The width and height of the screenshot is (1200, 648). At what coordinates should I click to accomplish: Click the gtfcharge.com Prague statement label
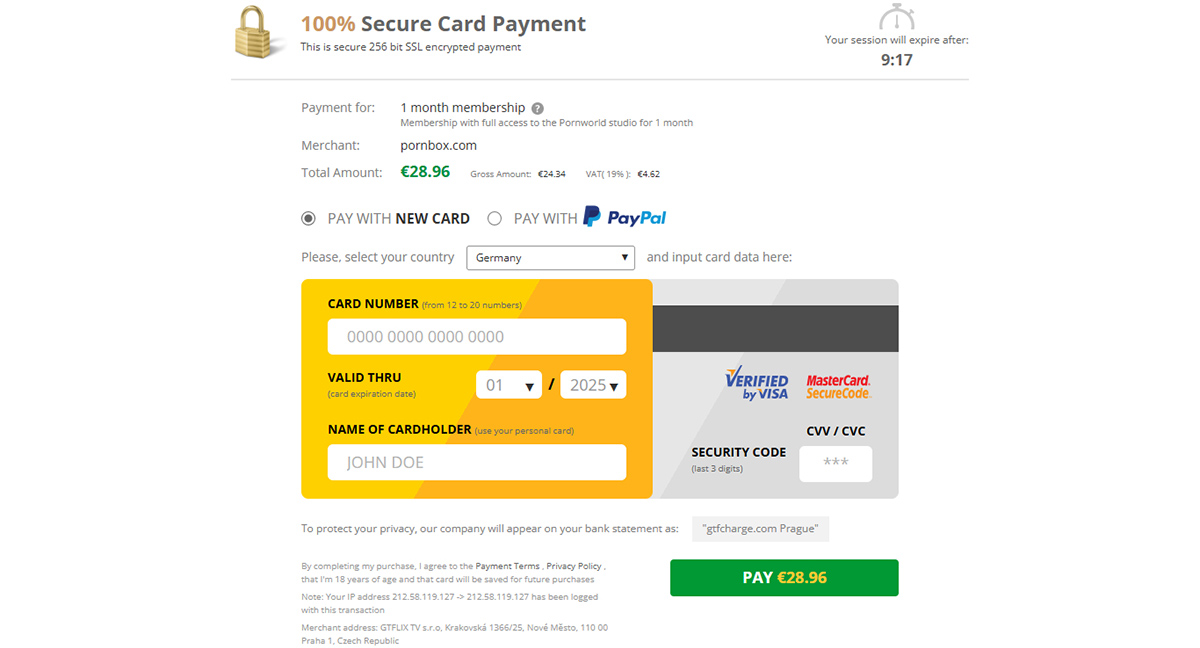point(760,529)
